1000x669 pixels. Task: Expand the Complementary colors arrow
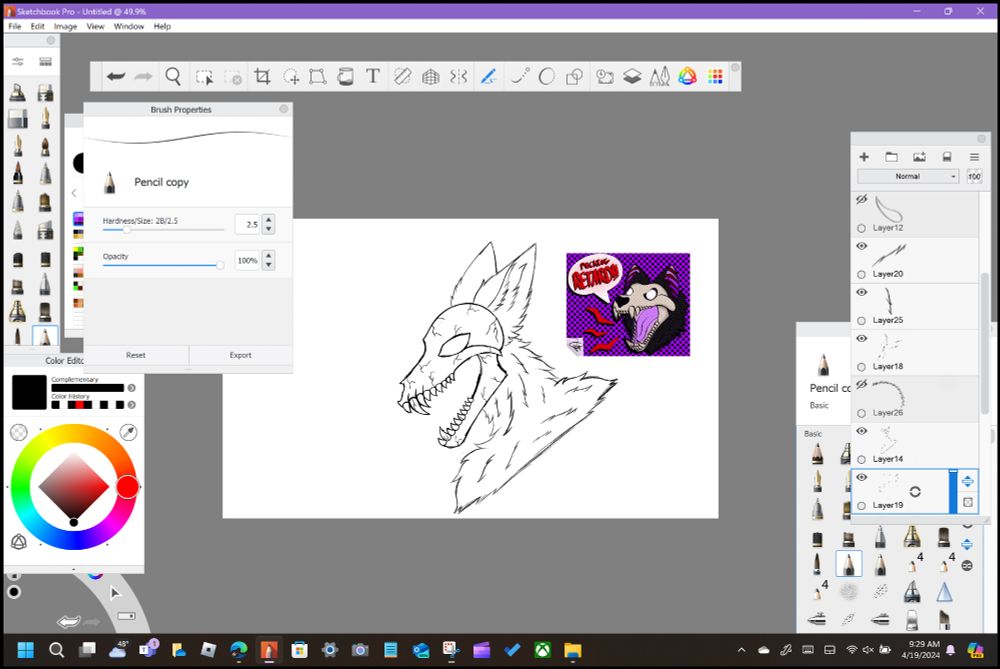coord(131,388)
